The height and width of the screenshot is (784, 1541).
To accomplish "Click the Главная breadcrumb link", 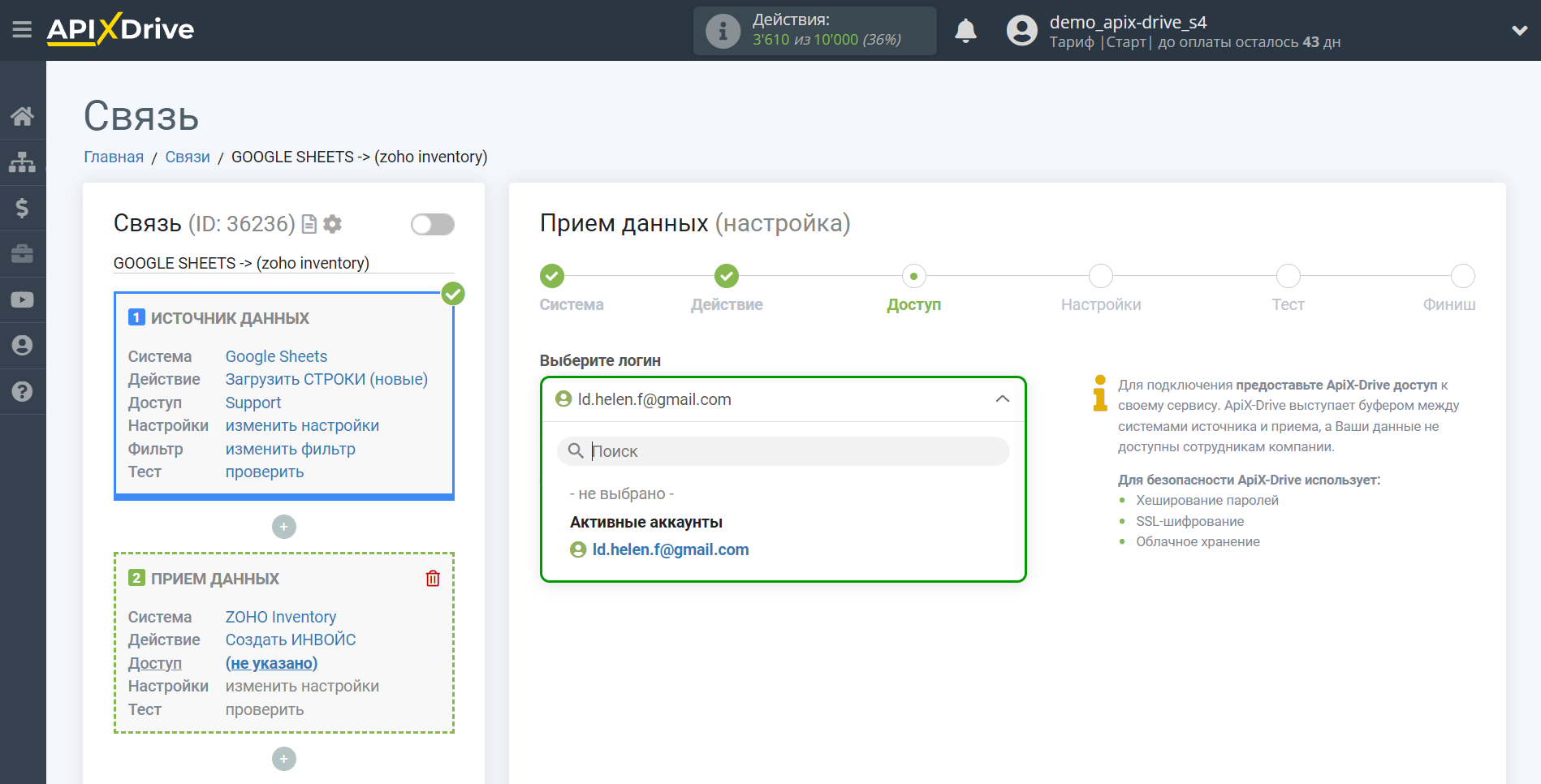I will coord(114,157).
